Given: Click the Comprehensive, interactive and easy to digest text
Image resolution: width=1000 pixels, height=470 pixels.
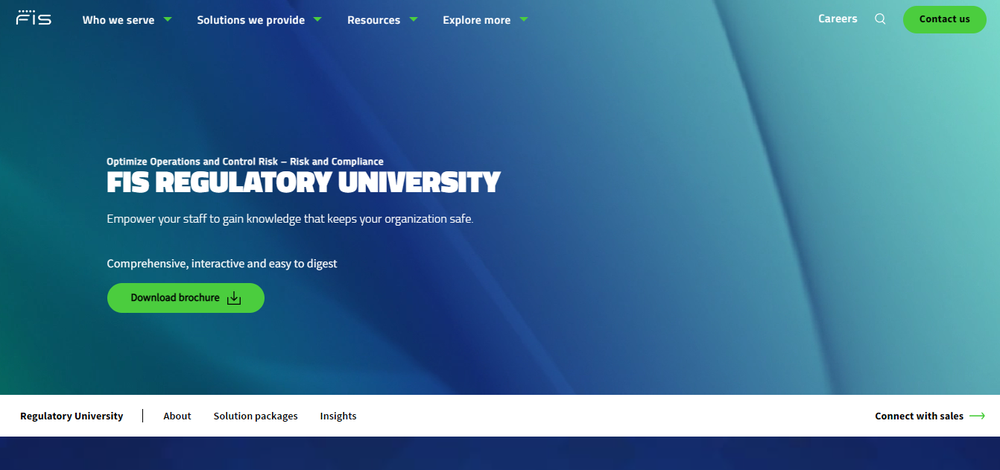Looking at the screenshot, I should 222,263.
